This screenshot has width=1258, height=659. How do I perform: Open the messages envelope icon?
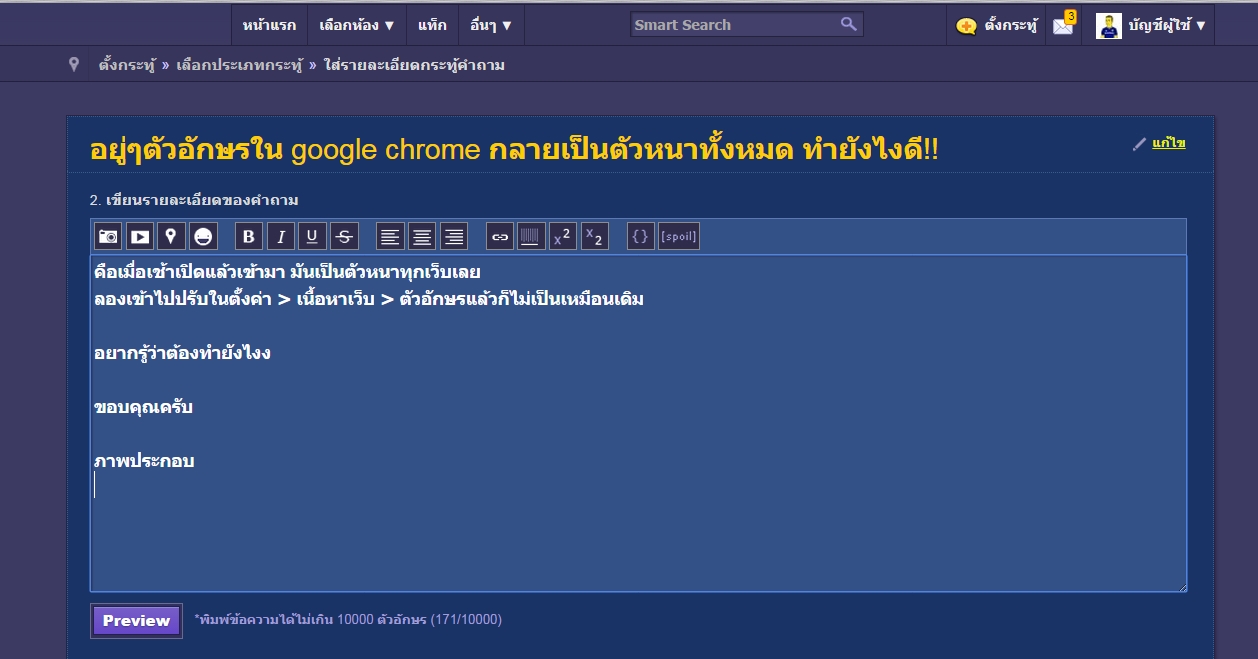(x=1063, y=25)
